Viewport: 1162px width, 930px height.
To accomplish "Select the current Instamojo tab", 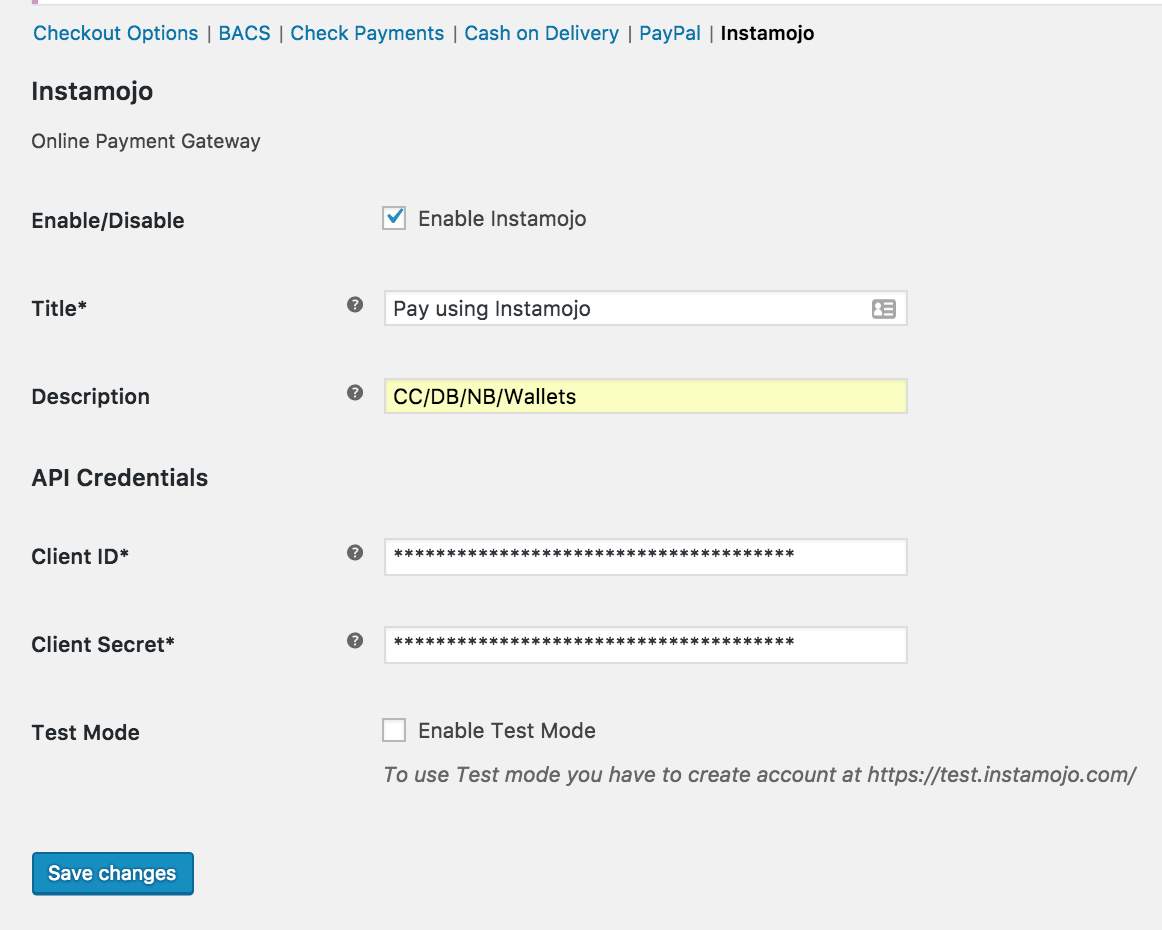I will point(767,33).
